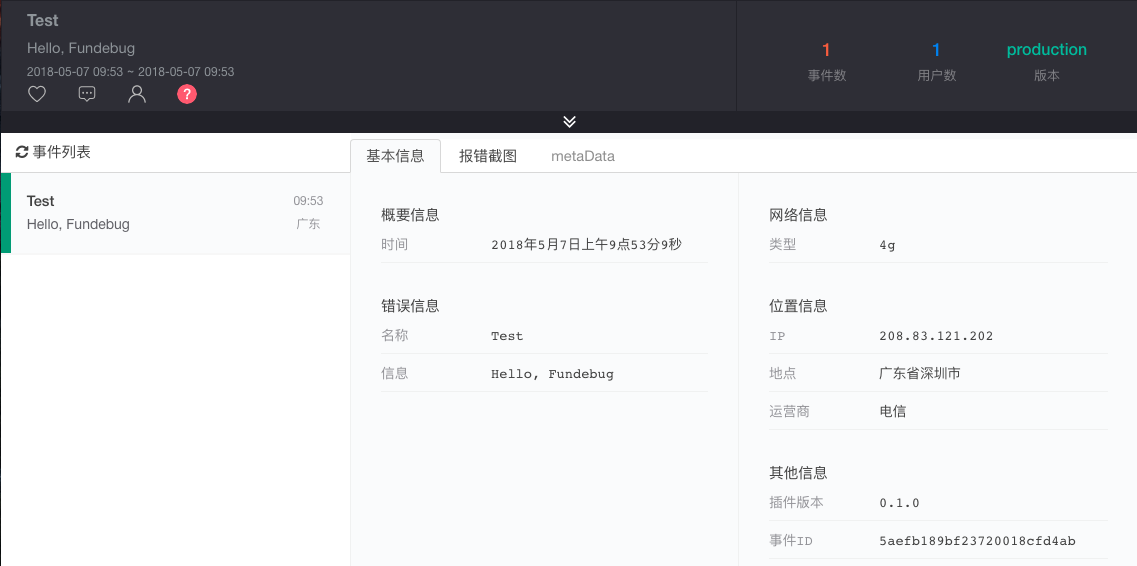The image size is (1137, 566).
Task: Select the metaData tab
Action: coord(583,156)
